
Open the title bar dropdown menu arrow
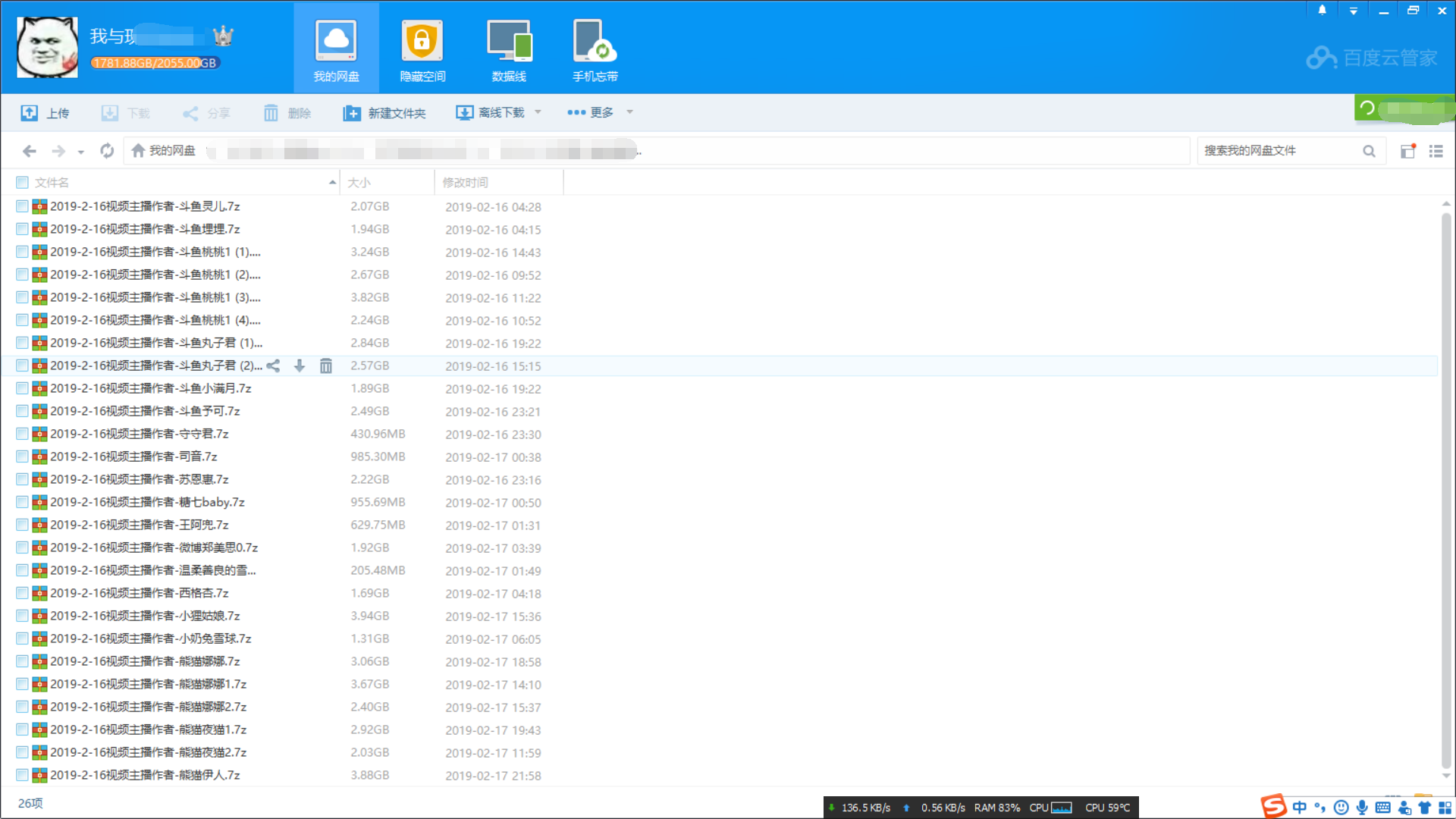coord(1354,11)
